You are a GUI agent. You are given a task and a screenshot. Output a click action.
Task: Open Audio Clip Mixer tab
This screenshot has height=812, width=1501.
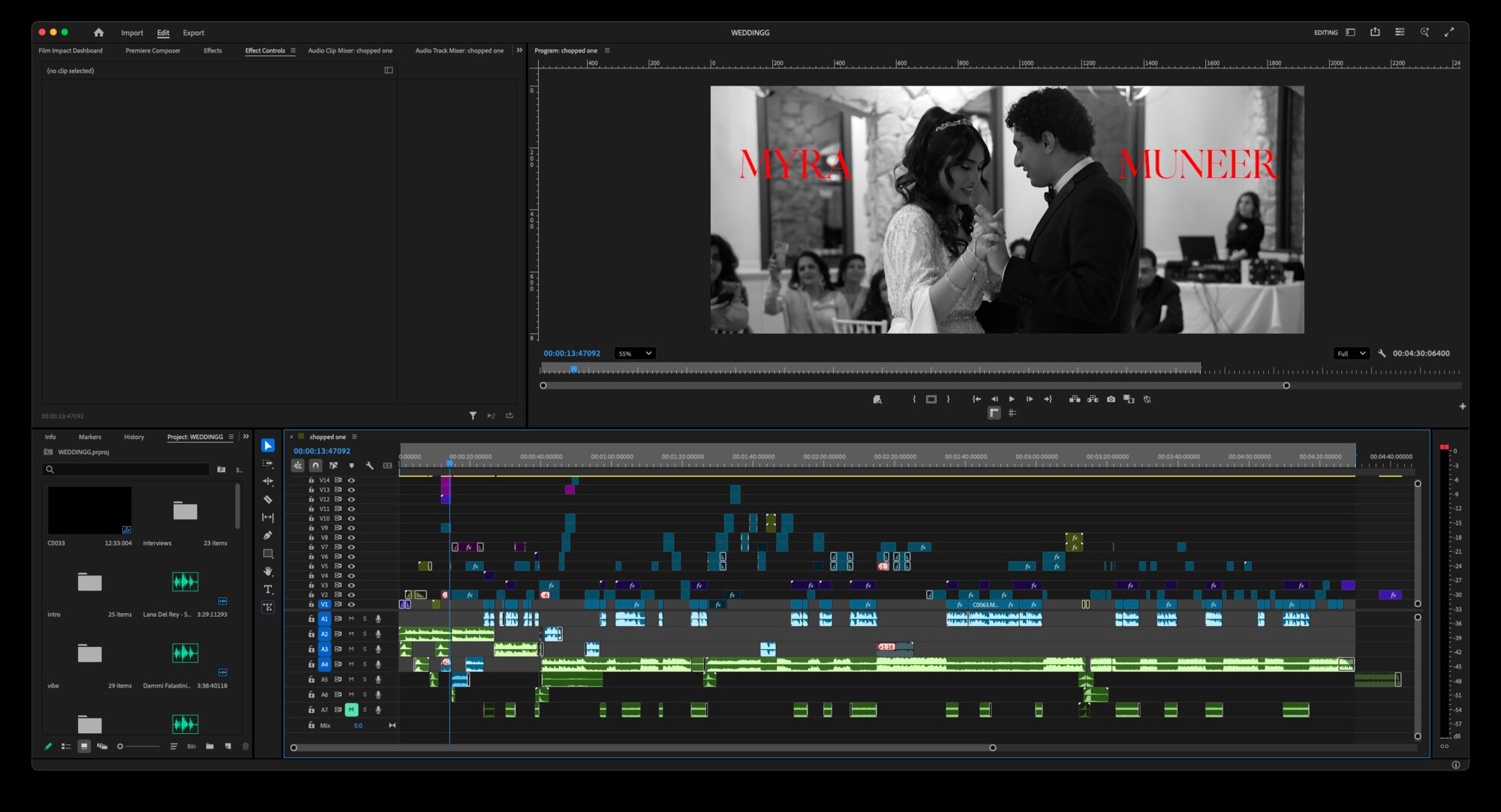(350, 50)
